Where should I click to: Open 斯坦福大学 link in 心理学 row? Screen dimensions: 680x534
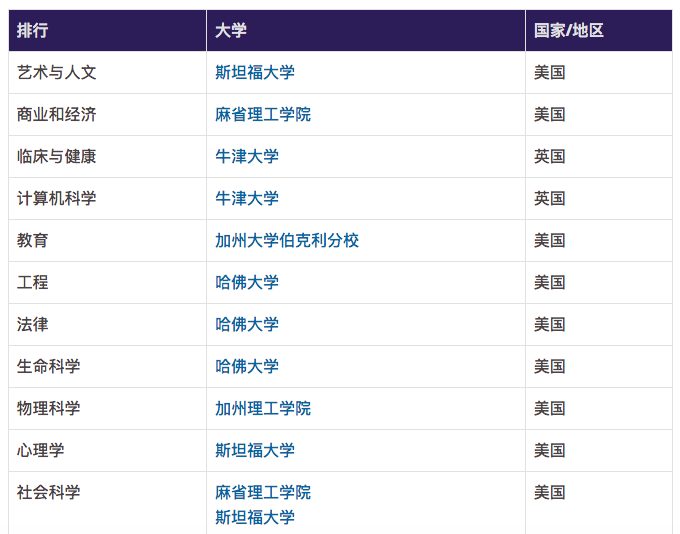click(x=255, y=450)
